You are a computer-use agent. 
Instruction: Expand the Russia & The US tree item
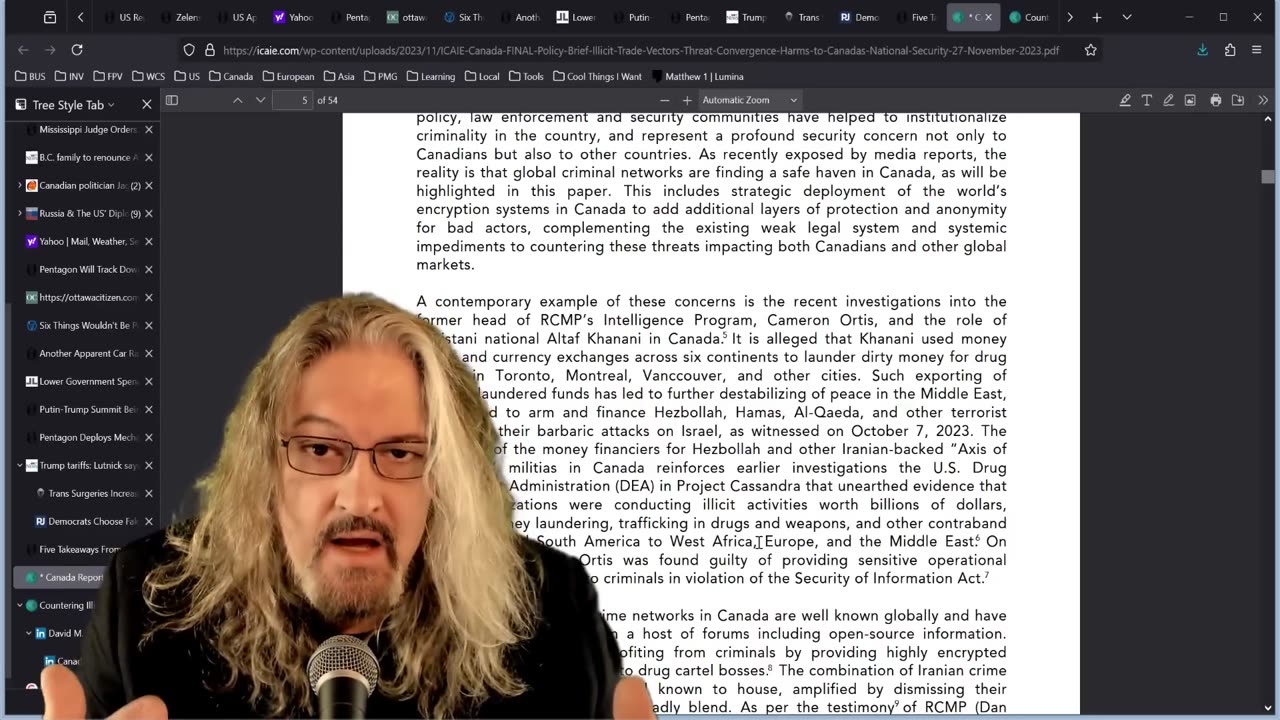(20, 213)
